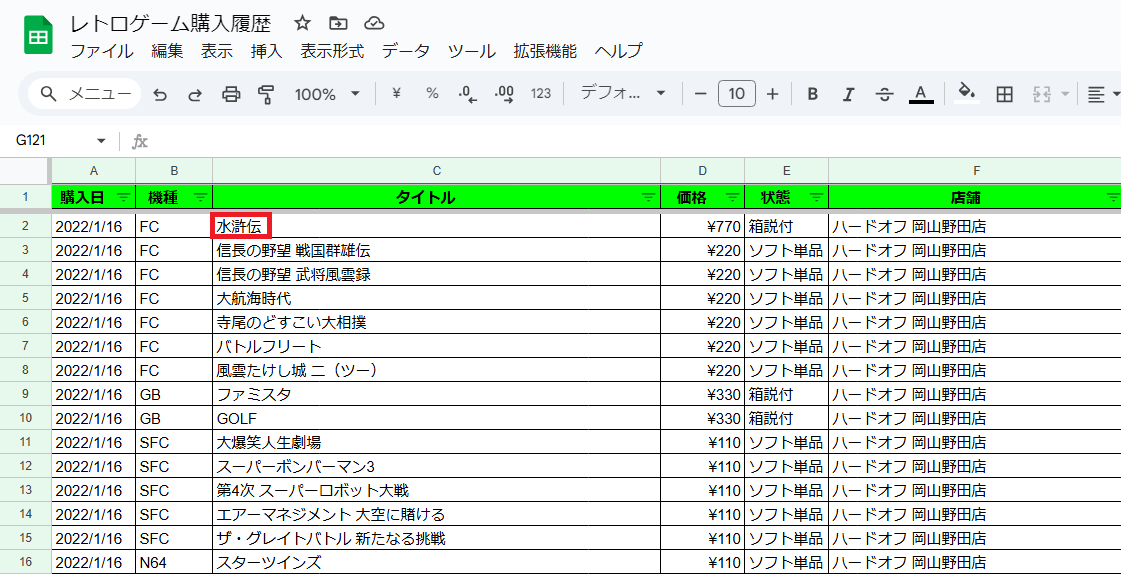Open the 123 number format menu
1121x574 pixels.
541,94
